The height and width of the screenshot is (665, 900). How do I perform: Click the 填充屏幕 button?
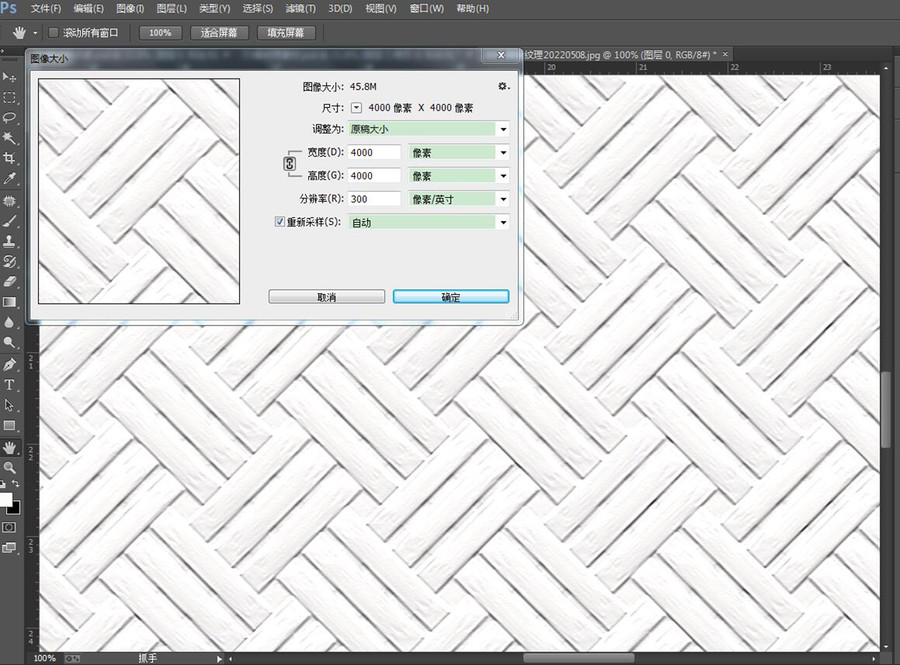tap(285, 33)
